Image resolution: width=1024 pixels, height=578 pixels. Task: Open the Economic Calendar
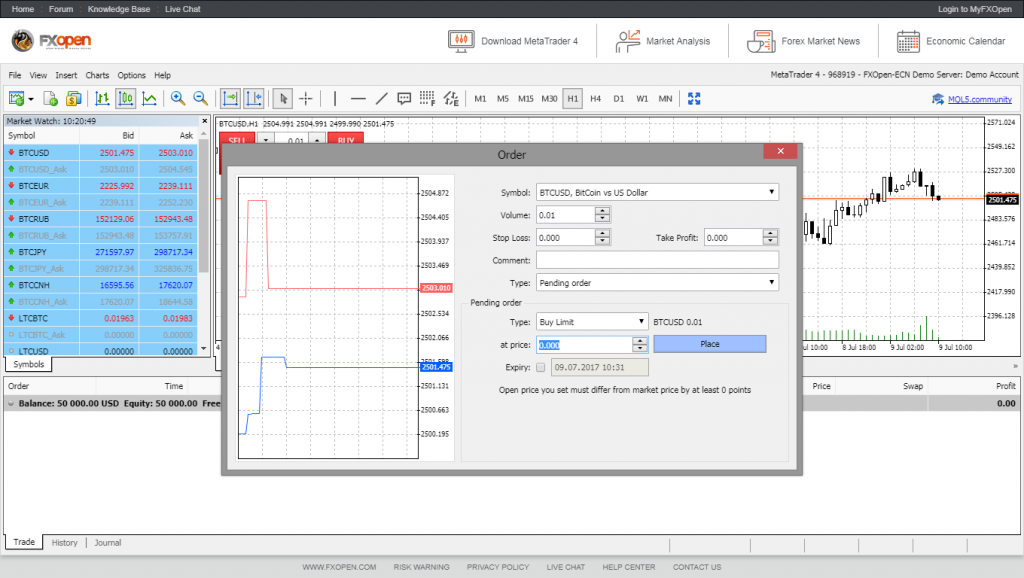(x=951, y=41)
